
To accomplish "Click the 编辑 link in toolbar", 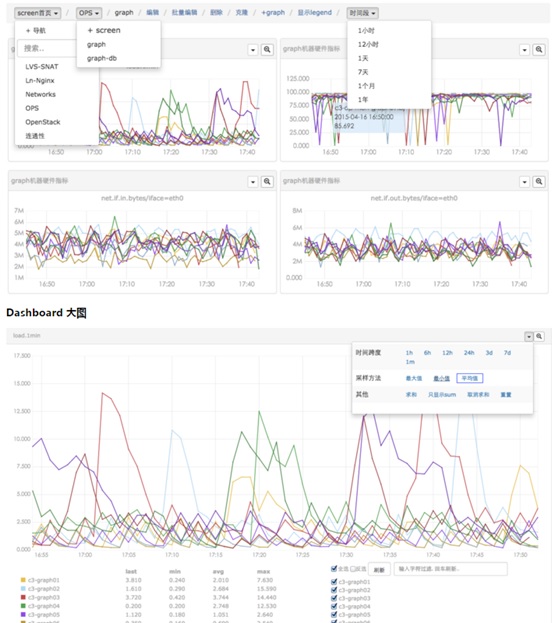I will tap(153, 13).
